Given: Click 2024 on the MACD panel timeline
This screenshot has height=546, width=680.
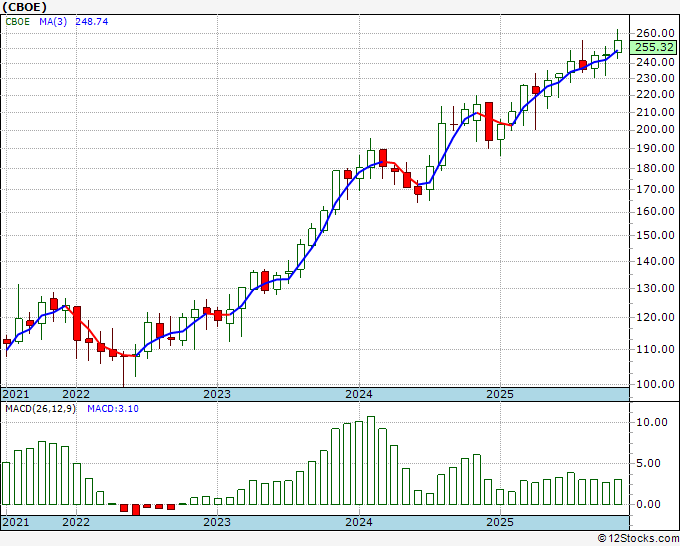Looking at the screenshot, I should pyautogui.click(x=358, y=522).
